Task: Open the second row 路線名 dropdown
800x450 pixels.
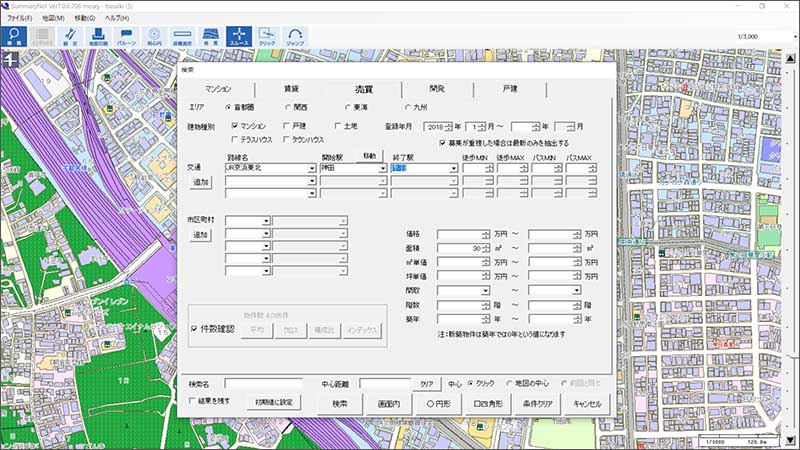Action: point(312,181)
